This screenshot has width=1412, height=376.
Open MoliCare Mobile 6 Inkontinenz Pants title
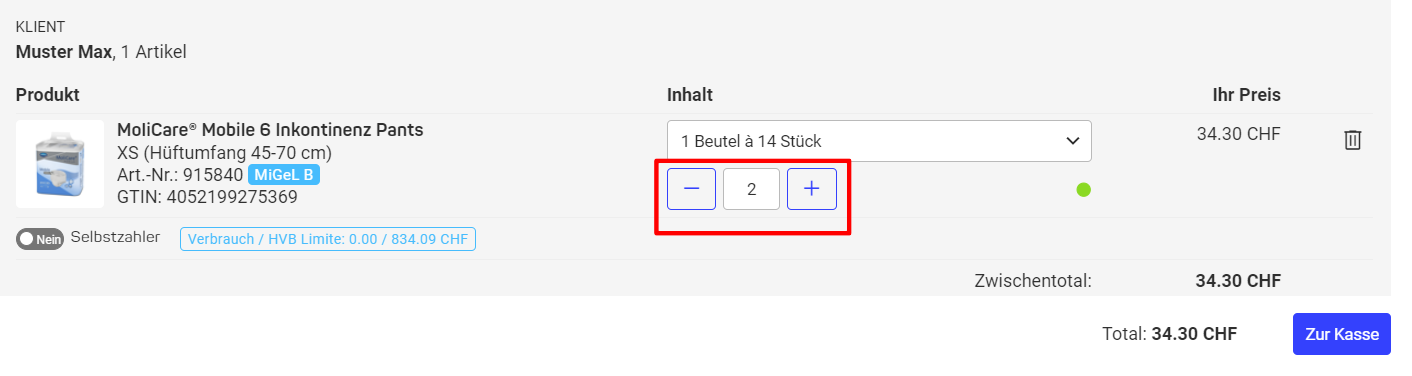pyautogui.click(x=270, y=130)
